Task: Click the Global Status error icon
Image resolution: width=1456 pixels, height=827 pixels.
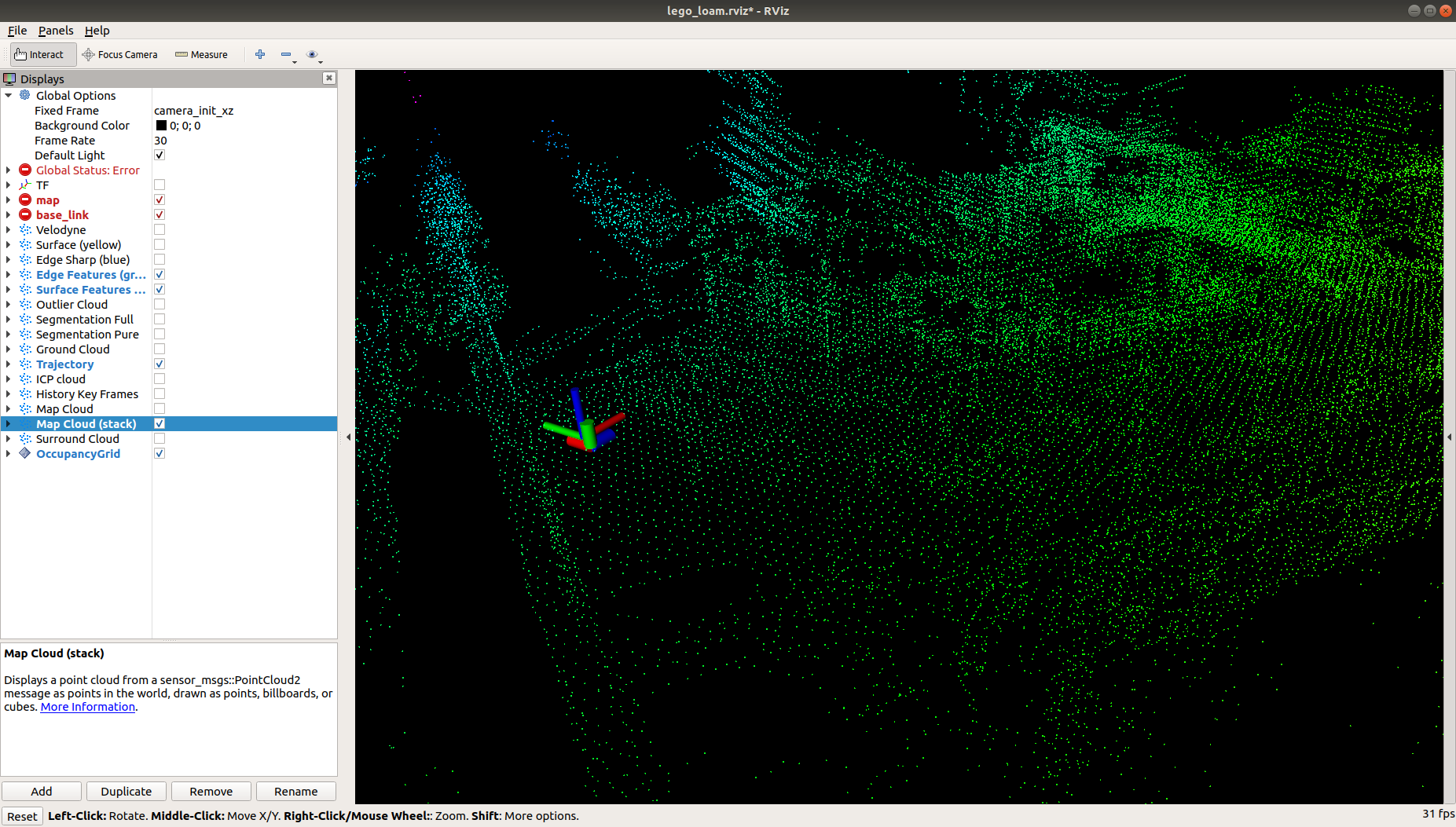Action: point(25,170)
